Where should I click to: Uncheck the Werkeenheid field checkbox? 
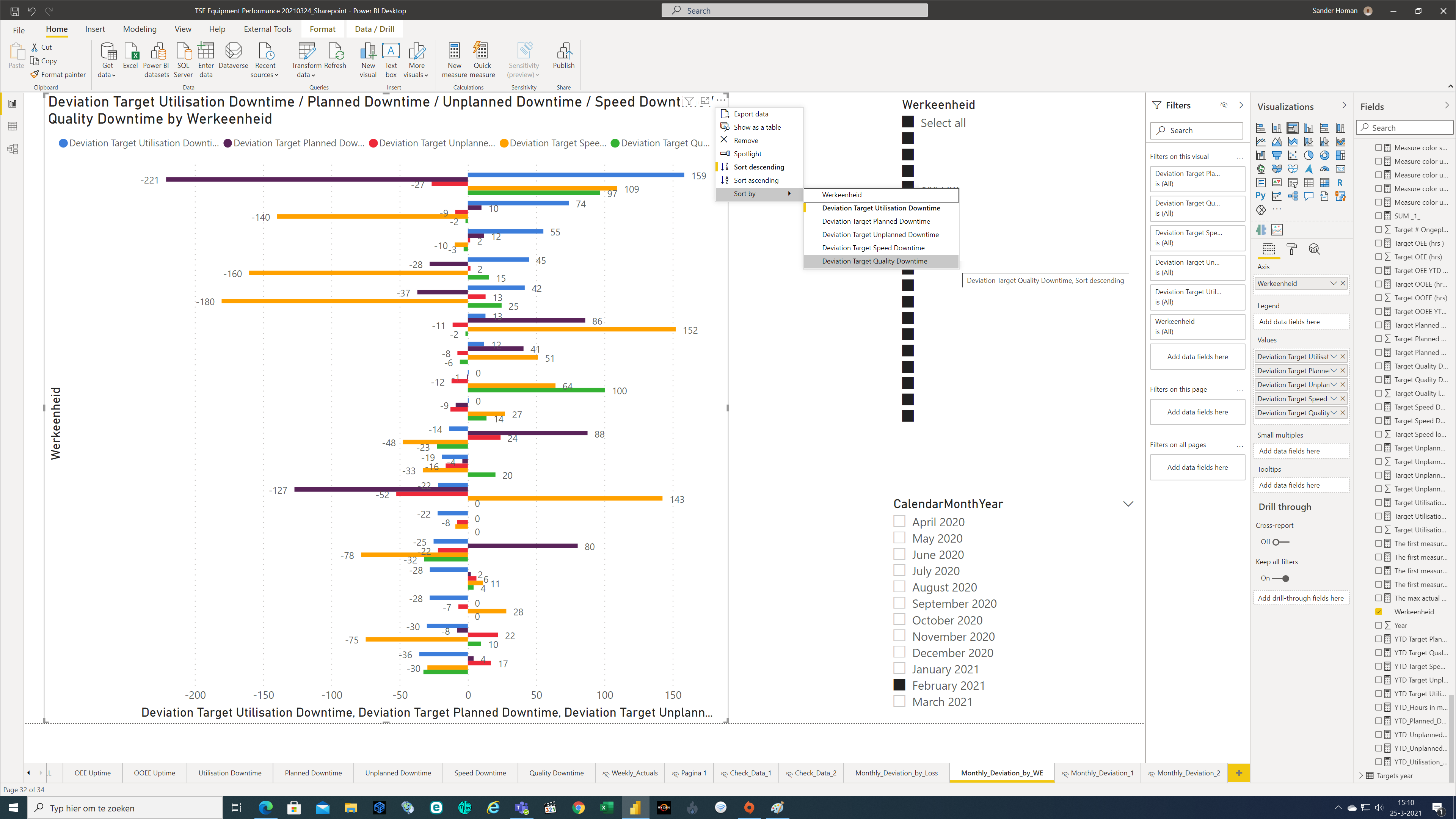[1379, 612]
